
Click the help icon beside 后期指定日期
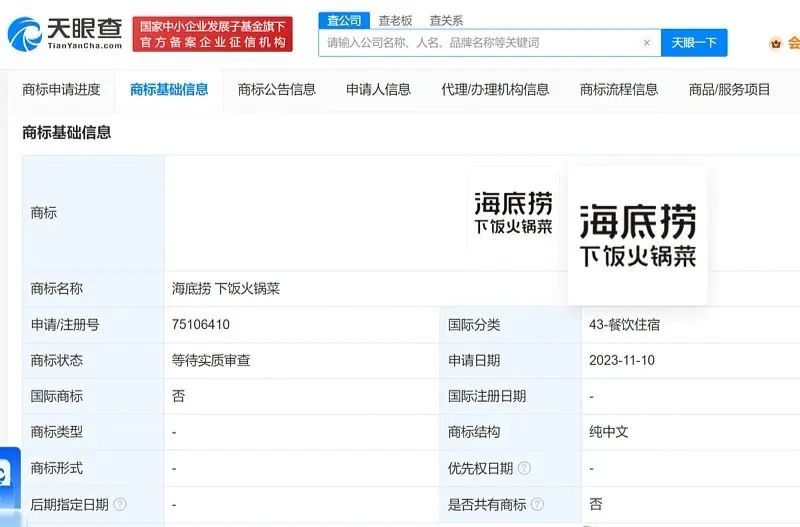tap(120, 505)
